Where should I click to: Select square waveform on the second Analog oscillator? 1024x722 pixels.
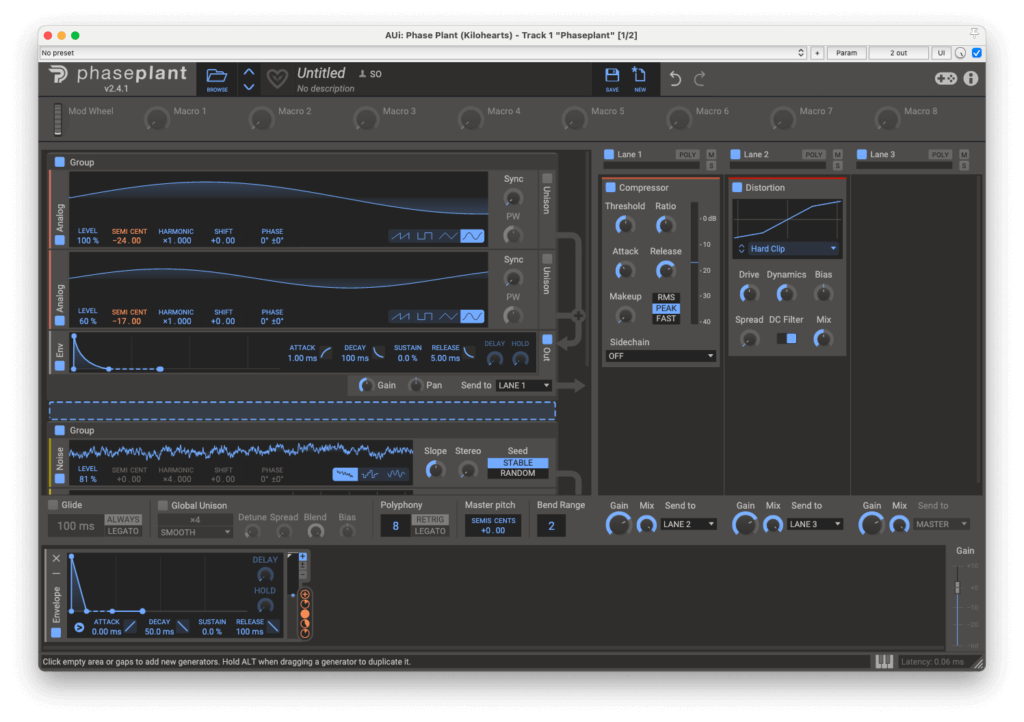click(x=424, y=317)
